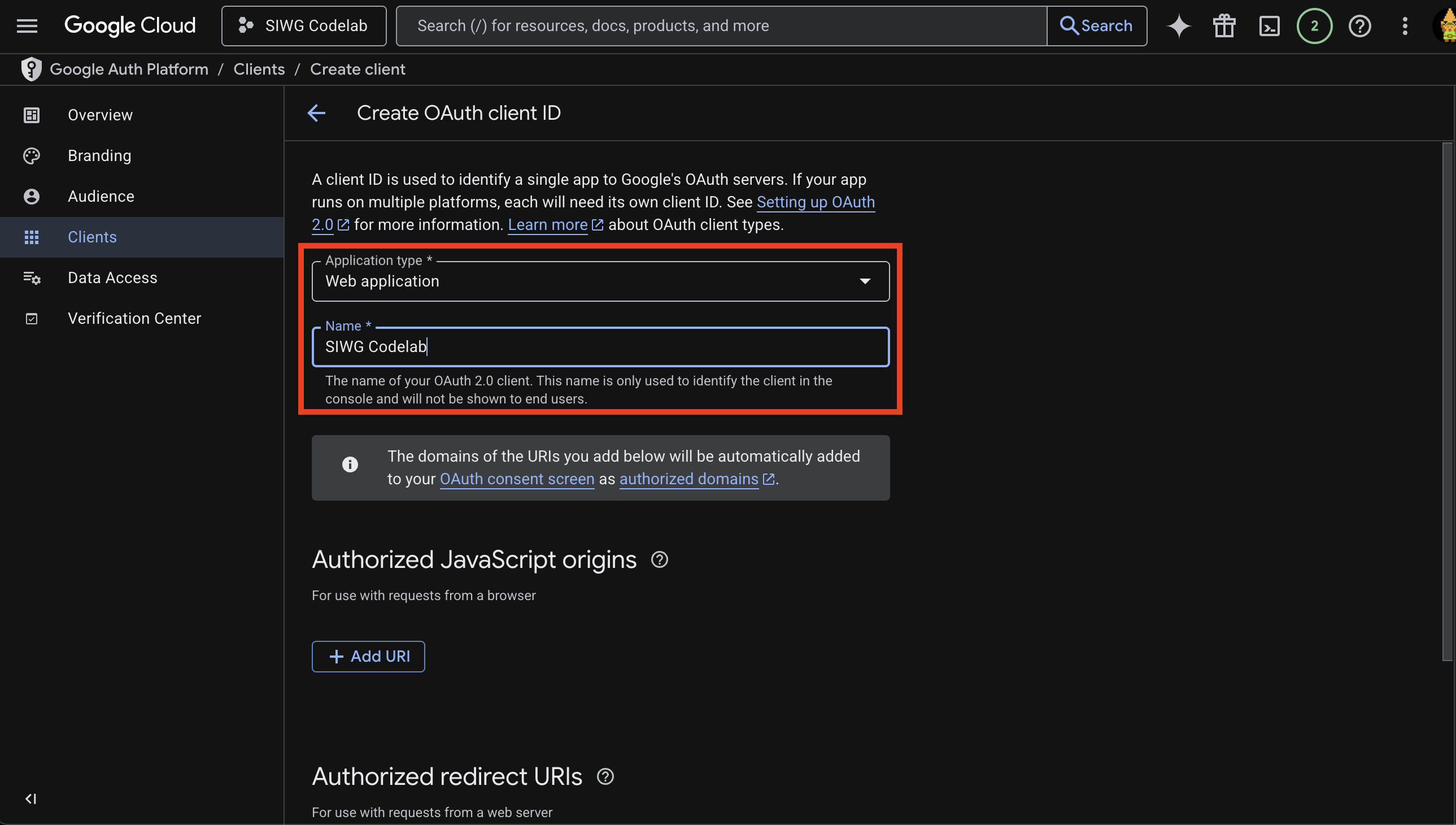Click the gift free-trial icon
Image resolution: width=1456 pixels, height=825 pixels.
1223,25
